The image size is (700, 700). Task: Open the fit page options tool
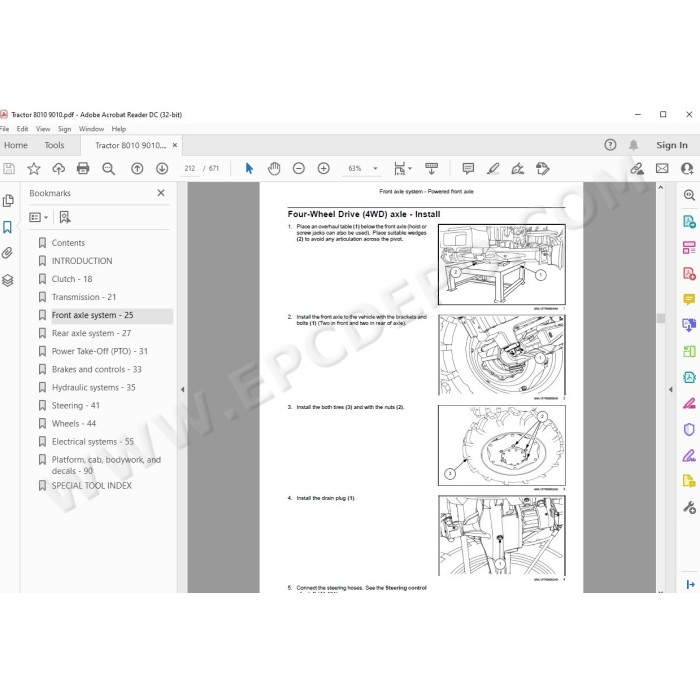402,168
